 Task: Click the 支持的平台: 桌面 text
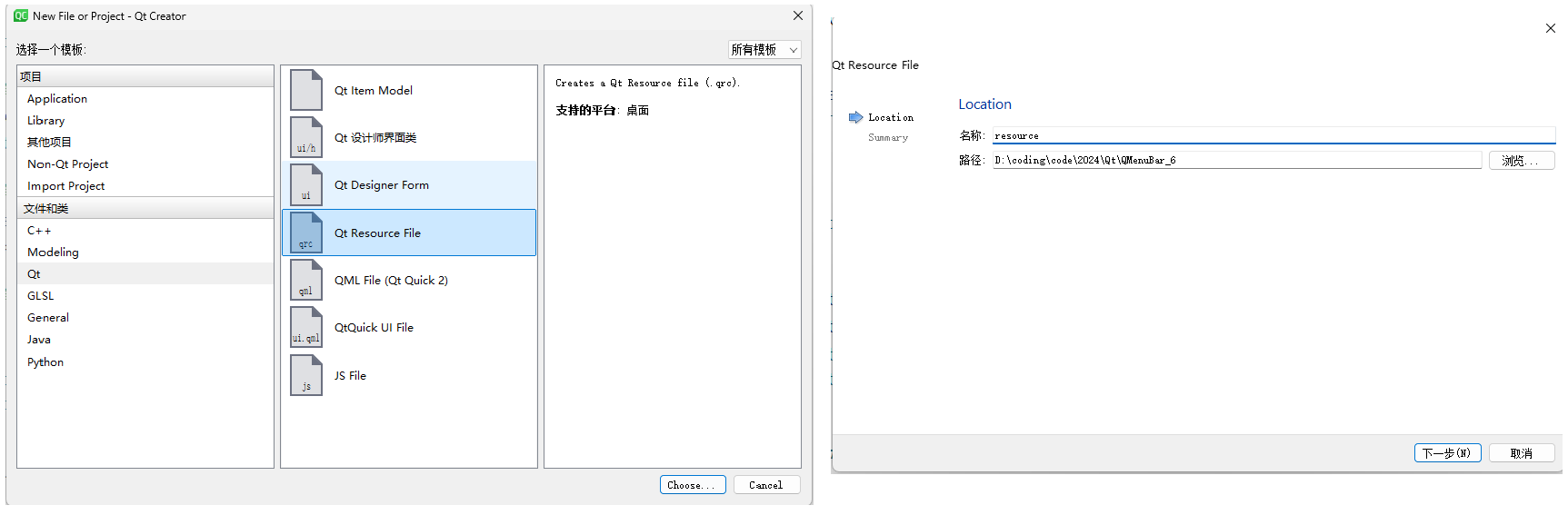pos(602,110)
